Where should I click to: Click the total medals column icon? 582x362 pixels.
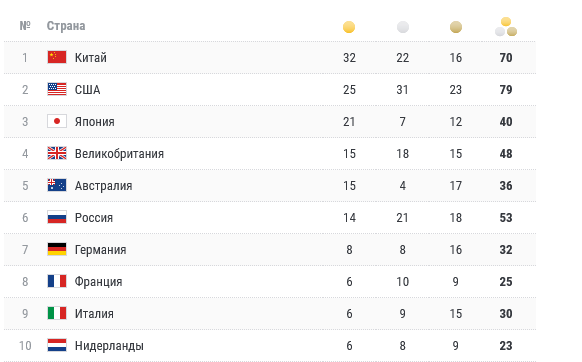click(506, 27)
